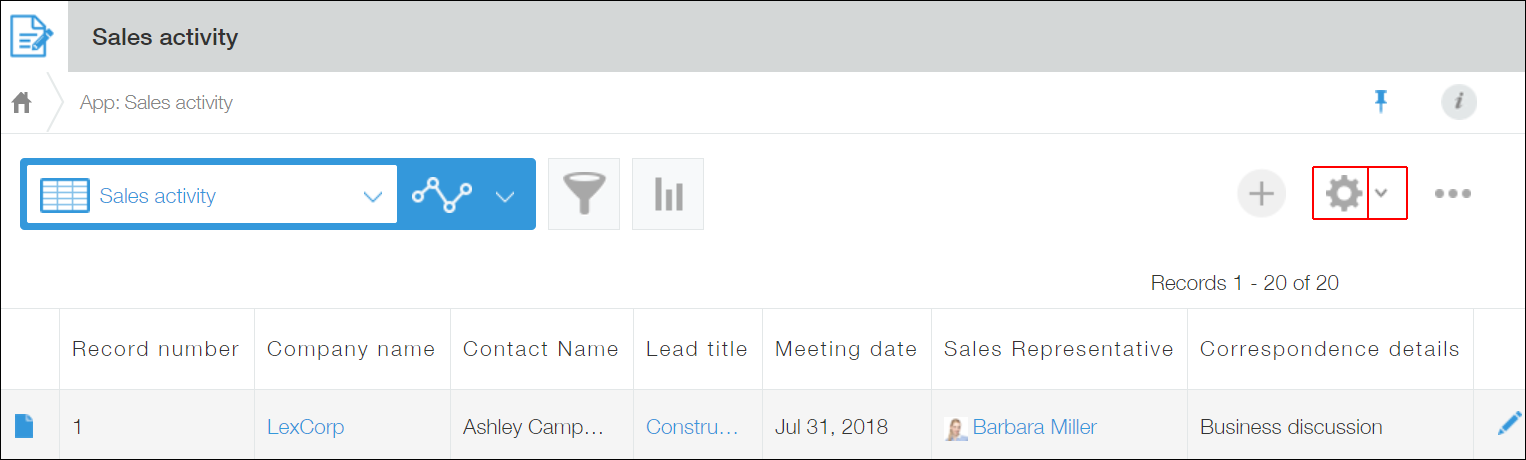Open app settings gear icon

[1343, 193]
